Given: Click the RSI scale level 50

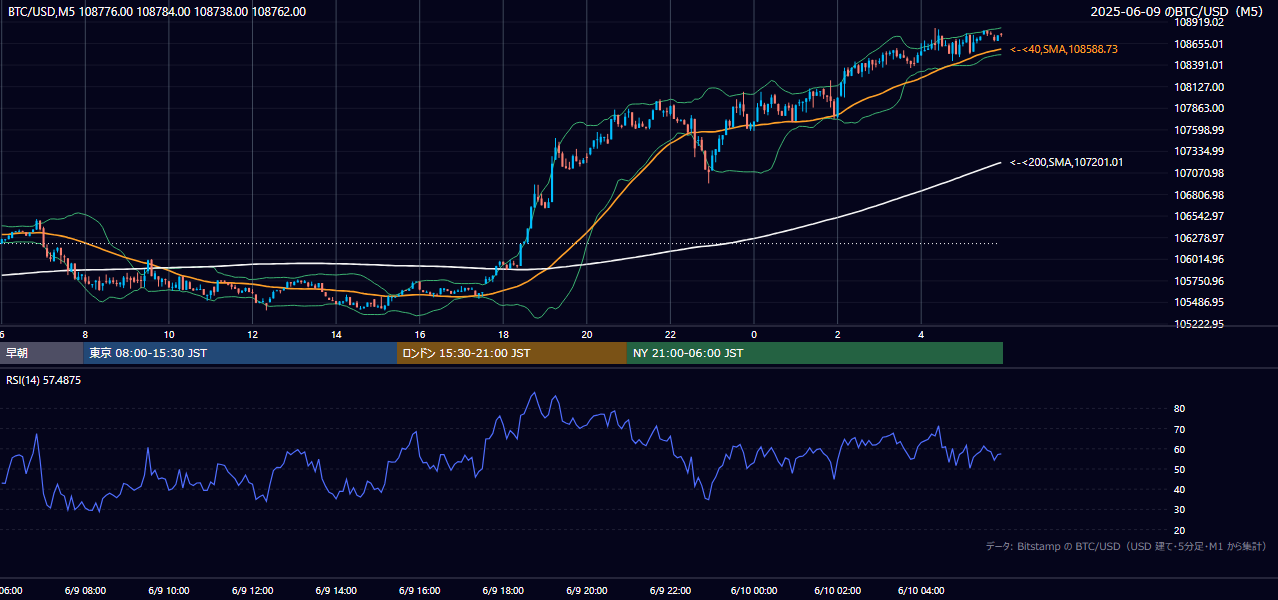Looking at the screenshot, I should pos(1179,469).
